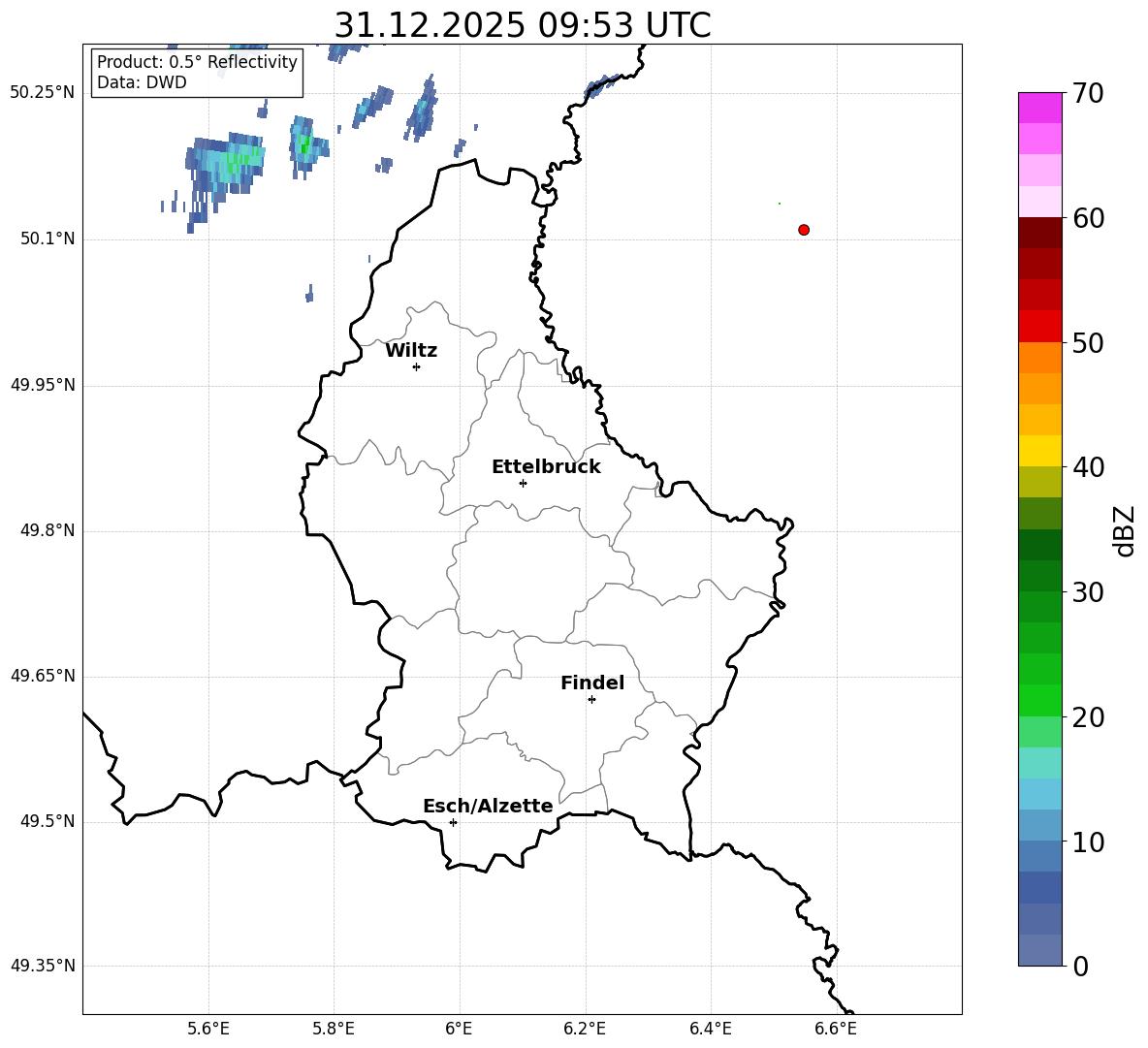The height and width of the screenshot is (1048, 1148).
Task: Click the 6°E longitude label
Action: coord(459,1029)
